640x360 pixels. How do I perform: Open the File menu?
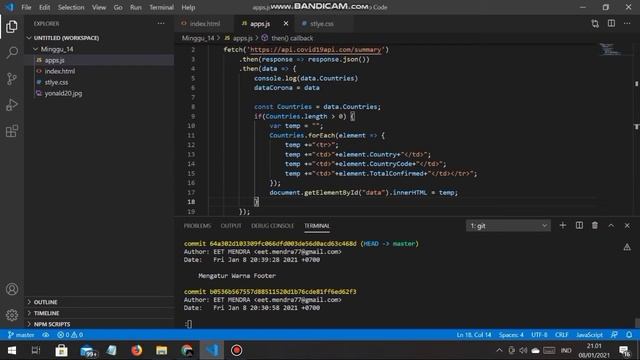point(26,7)
